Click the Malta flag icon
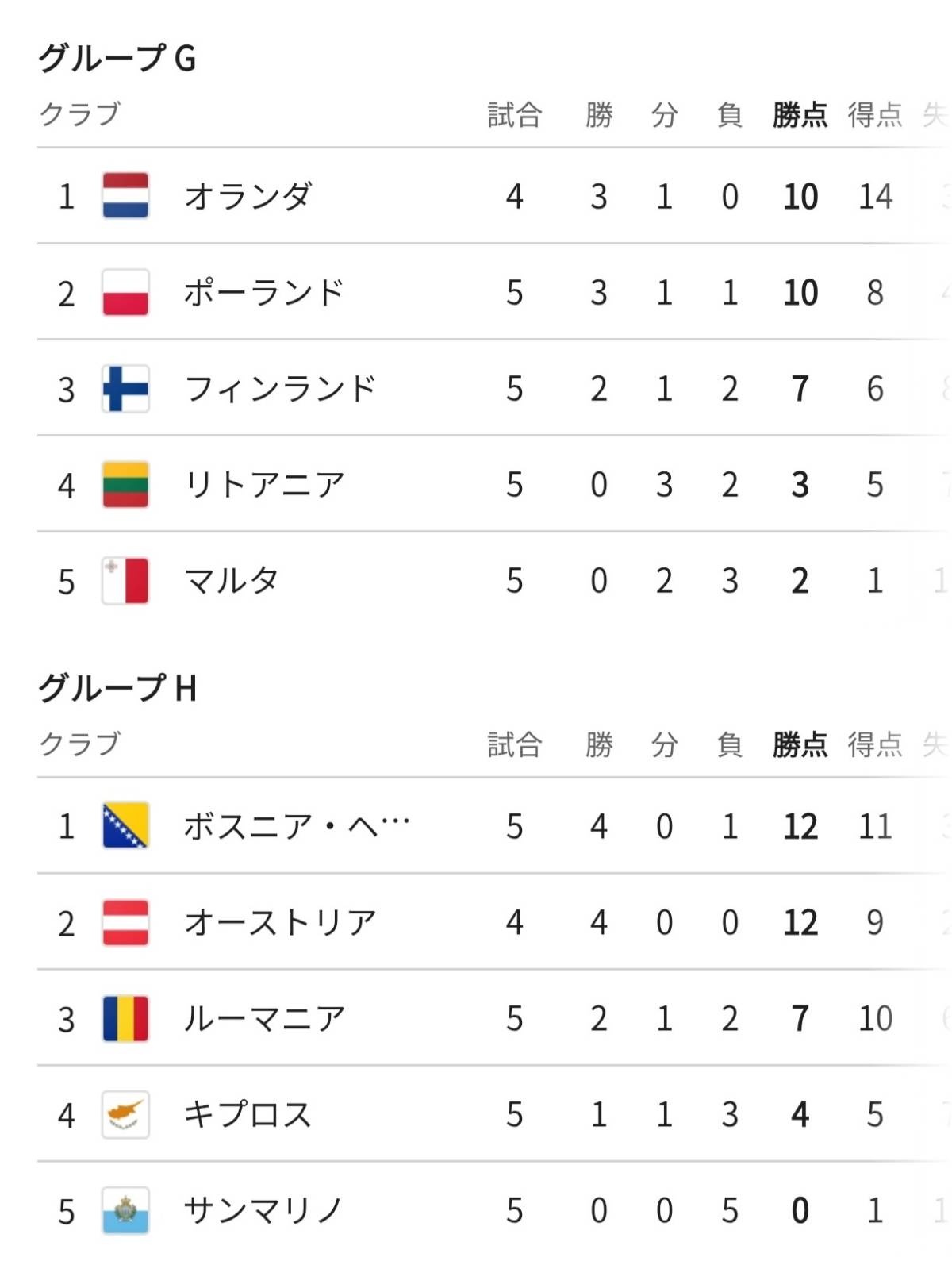The width and height of the screenshot is (952, 1284). (125, 581)
